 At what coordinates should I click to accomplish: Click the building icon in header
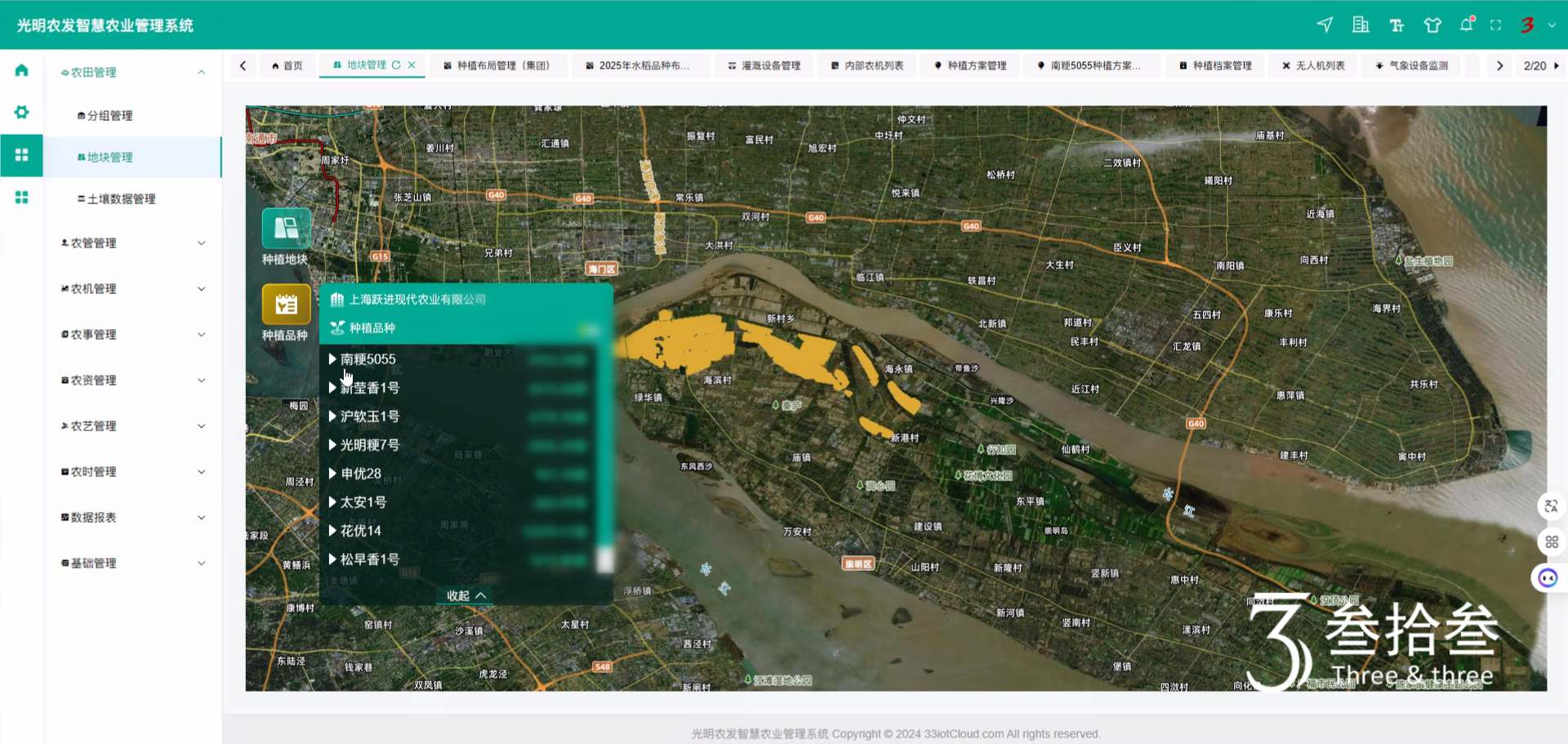(x=1361, y=25)
